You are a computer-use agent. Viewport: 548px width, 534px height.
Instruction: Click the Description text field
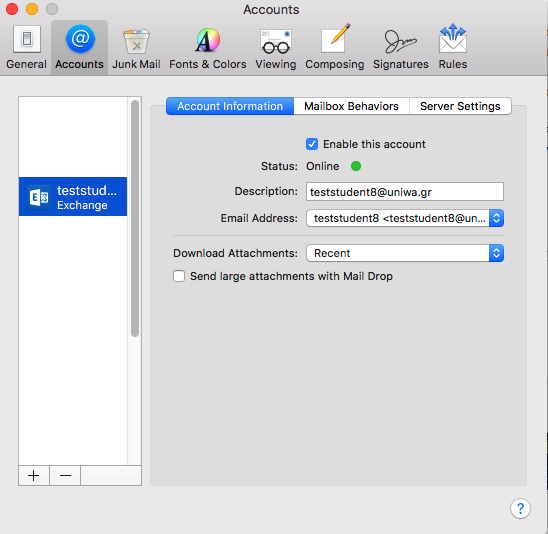point(405,192)
